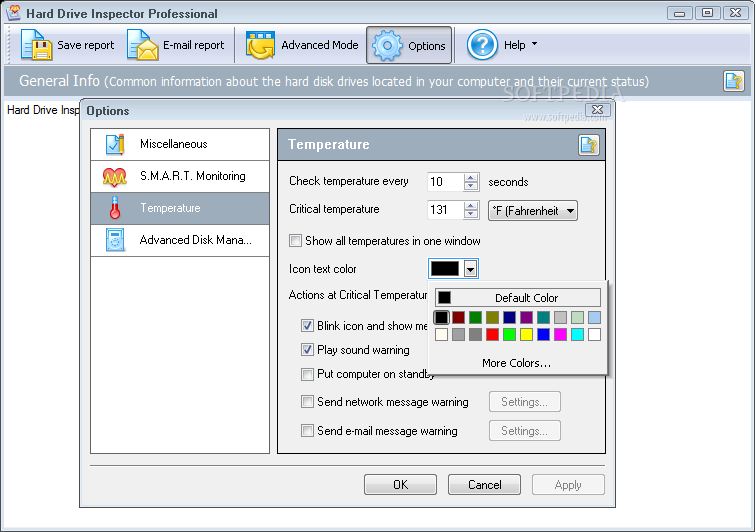Click the Advanced Disk Management drive icon
This screenshot has height=532, width=755.
(x=115, y=240)
